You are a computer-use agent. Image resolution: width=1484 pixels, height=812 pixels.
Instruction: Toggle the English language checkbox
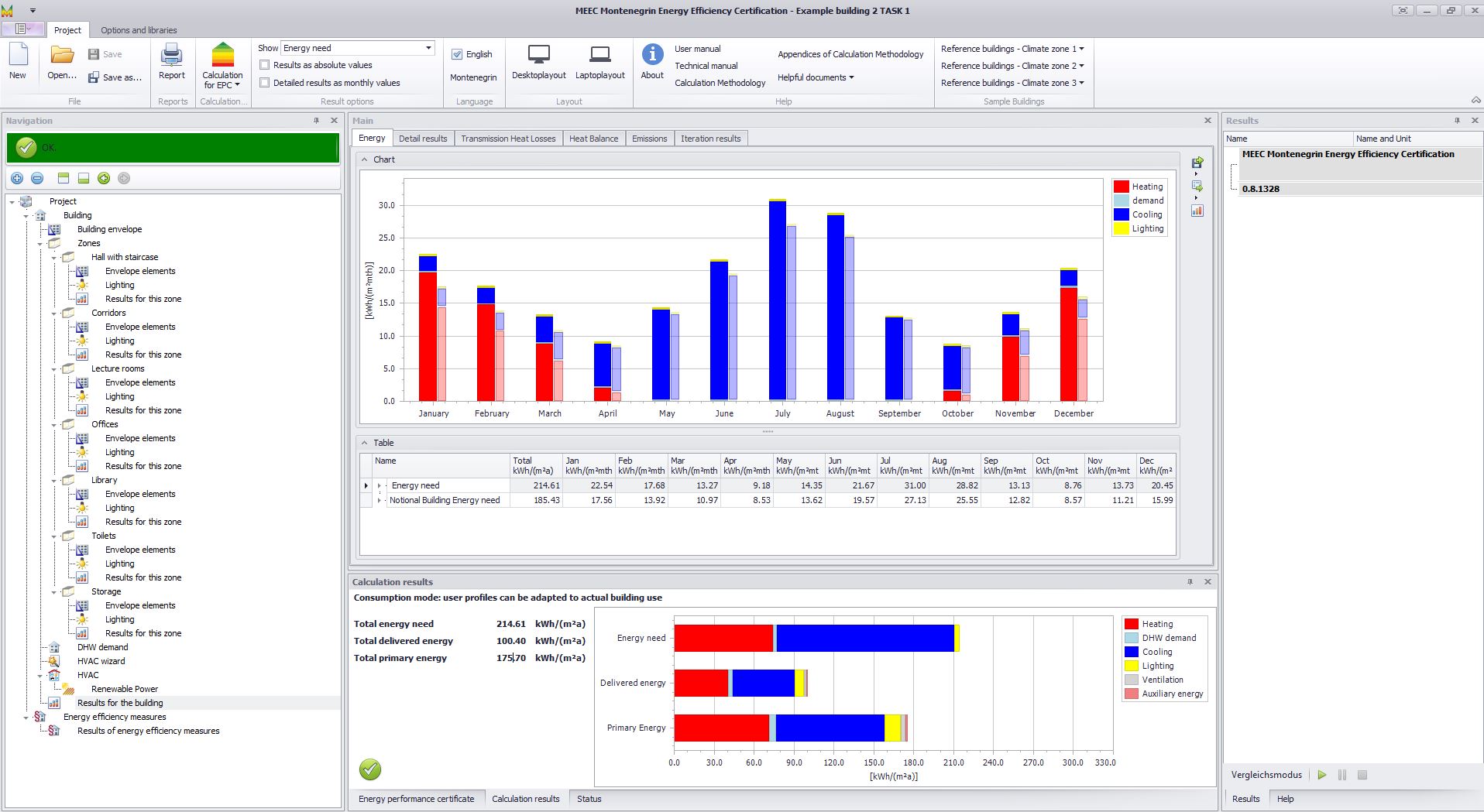(457, 54)
